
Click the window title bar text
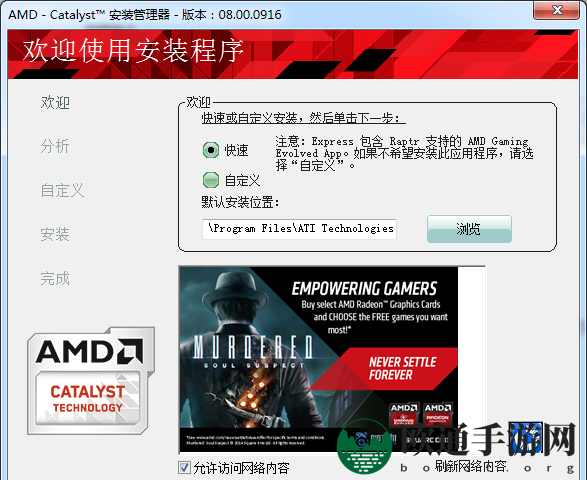coord(145,15)
